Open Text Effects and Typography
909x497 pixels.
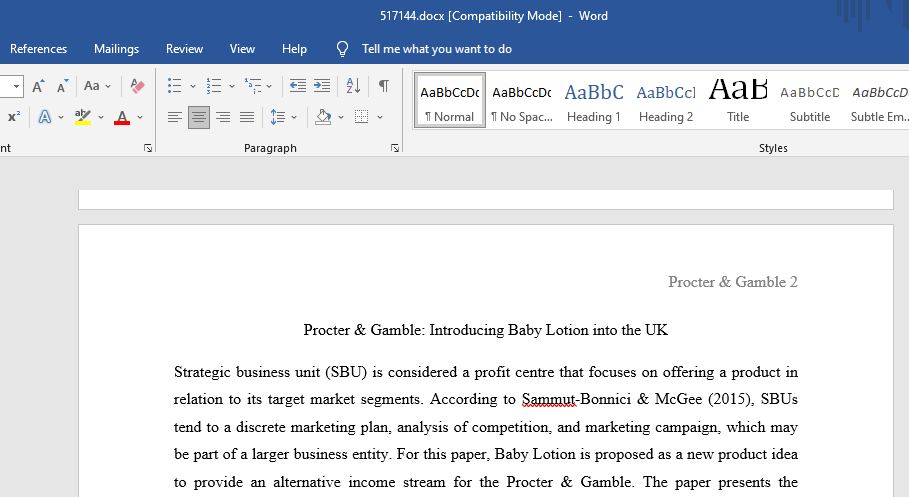(45, 117)
